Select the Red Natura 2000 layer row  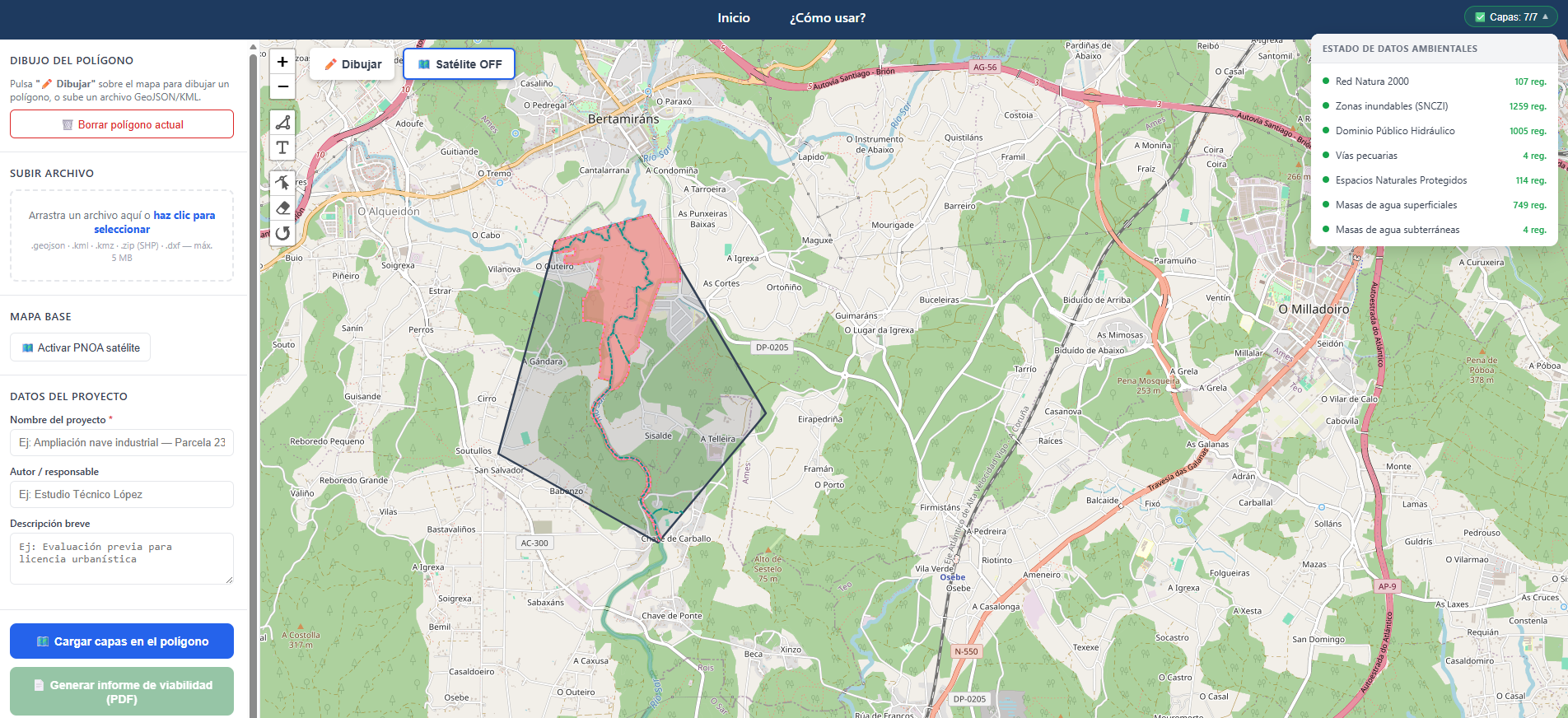(x=1434, y=82)
